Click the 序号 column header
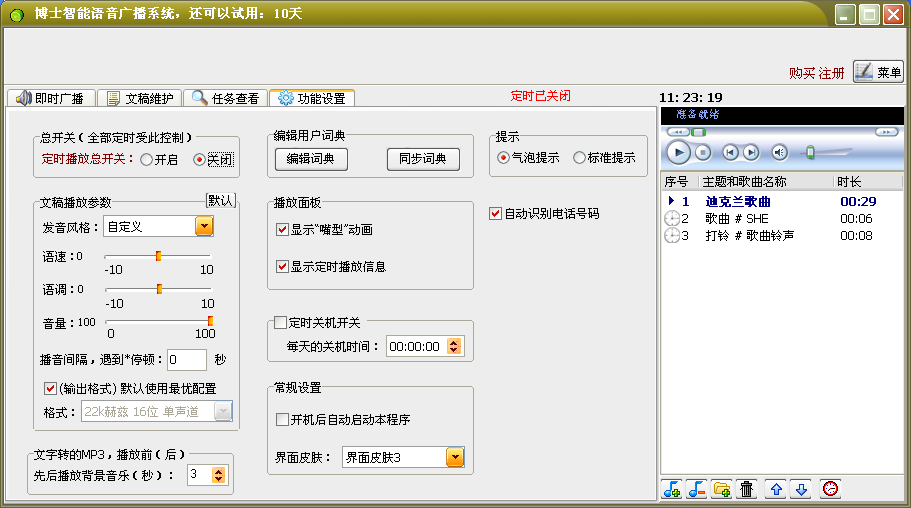This screenshot has height=508, width=911. pyautogui.click(x=680, y=182)
